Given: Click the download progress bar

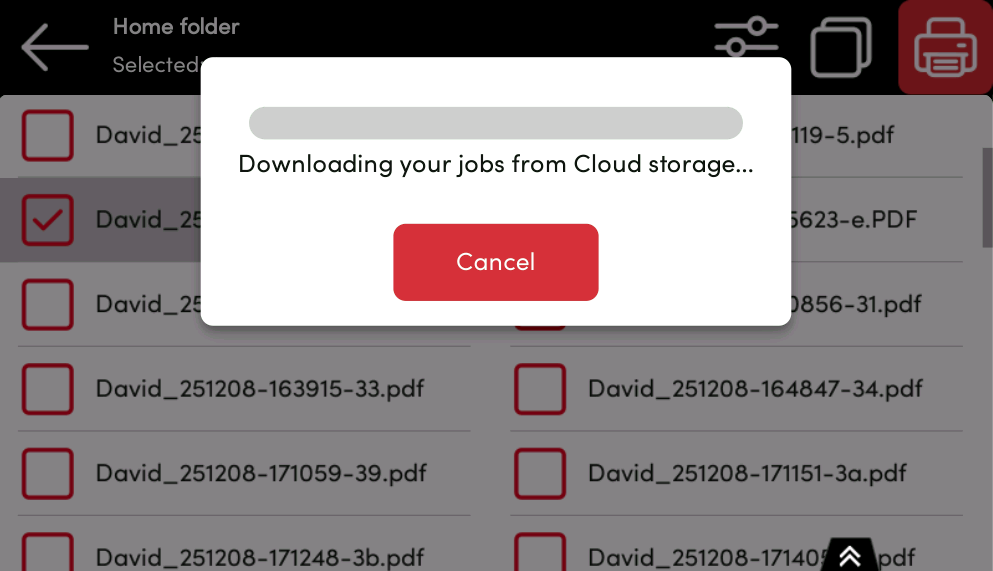Looking at the screenshot, I should point(495,123).
